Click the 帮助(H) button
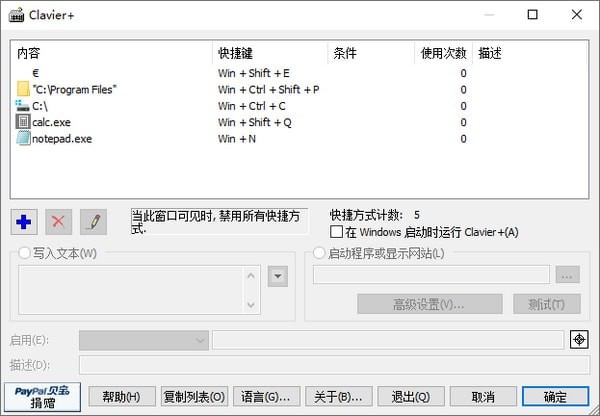Screen dimensions: 600x416 (122, 396)
